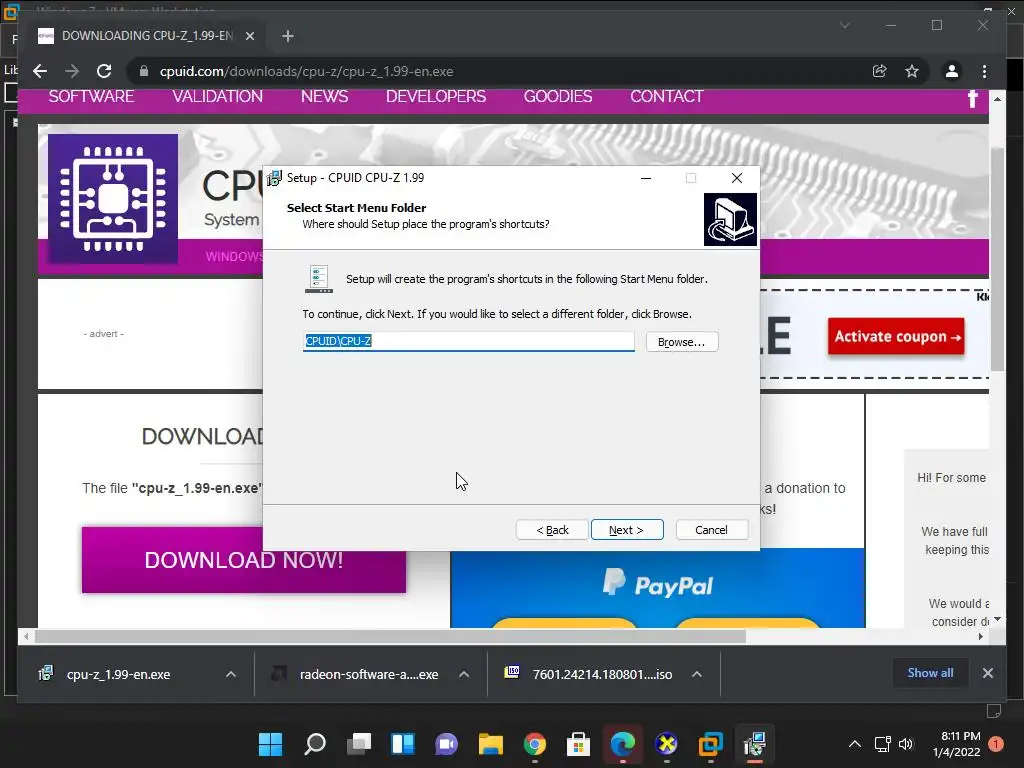Close the DOWNLOADING CPU-Z tab

click(249, 36)
